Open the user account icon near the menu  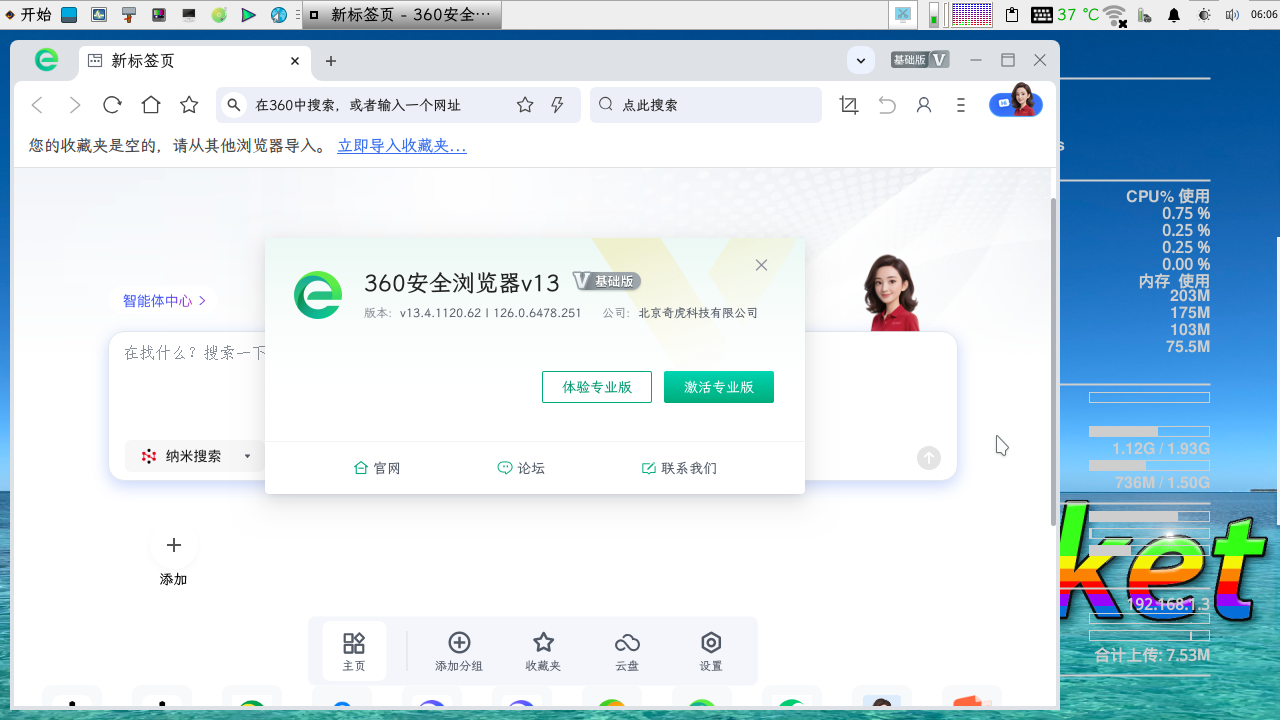(923, 104)
